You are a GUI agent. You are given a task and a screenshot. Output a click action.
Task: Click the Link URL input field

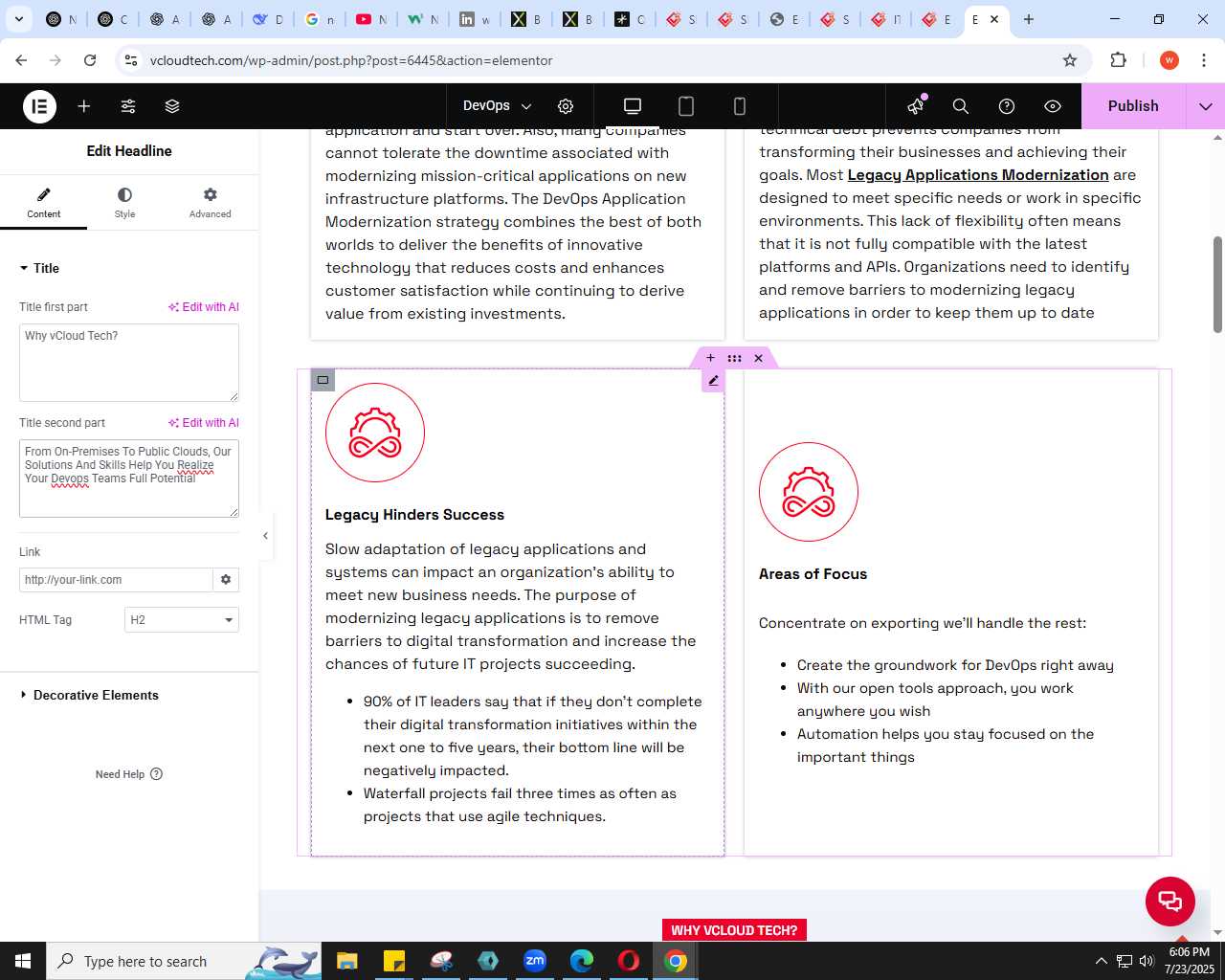click(x=116, y=580)
